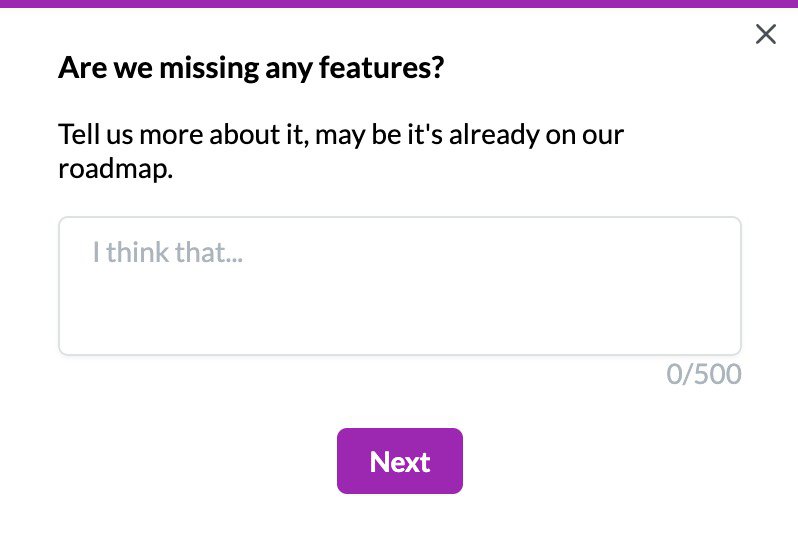Click the purple bar at the top

coord(399,3)
